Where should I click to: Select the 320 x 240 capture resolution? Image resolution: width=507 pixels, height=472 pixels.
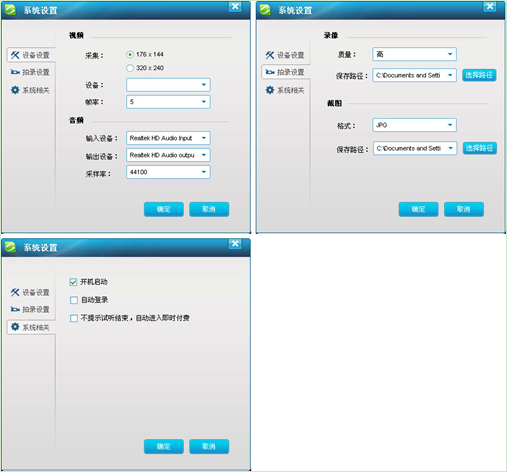coord(130,68)
